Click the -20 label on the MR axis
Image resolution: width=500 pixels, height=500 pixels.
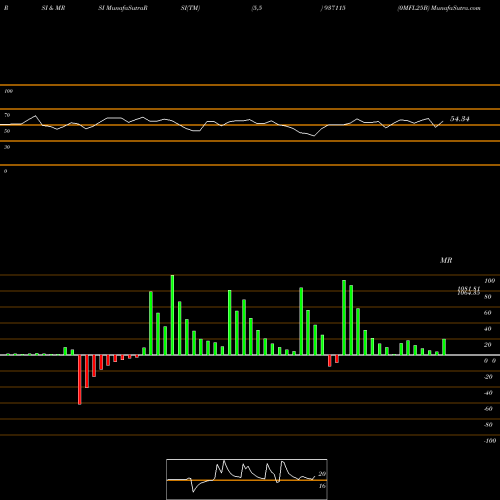tap(488, 377)
